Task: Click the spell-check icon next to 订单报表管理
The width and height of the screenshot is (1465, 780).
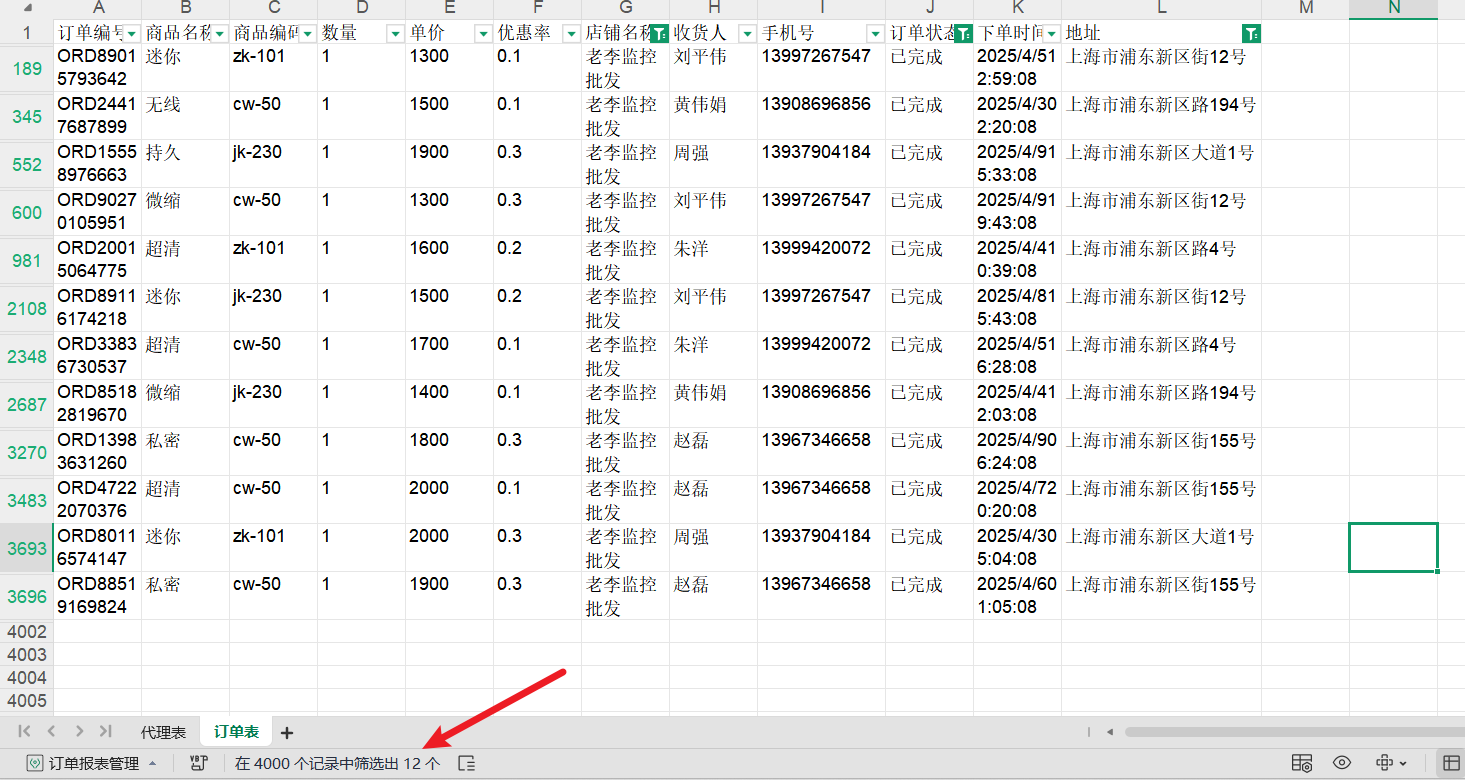Action: pyautogui.click(x=198, y=763)
